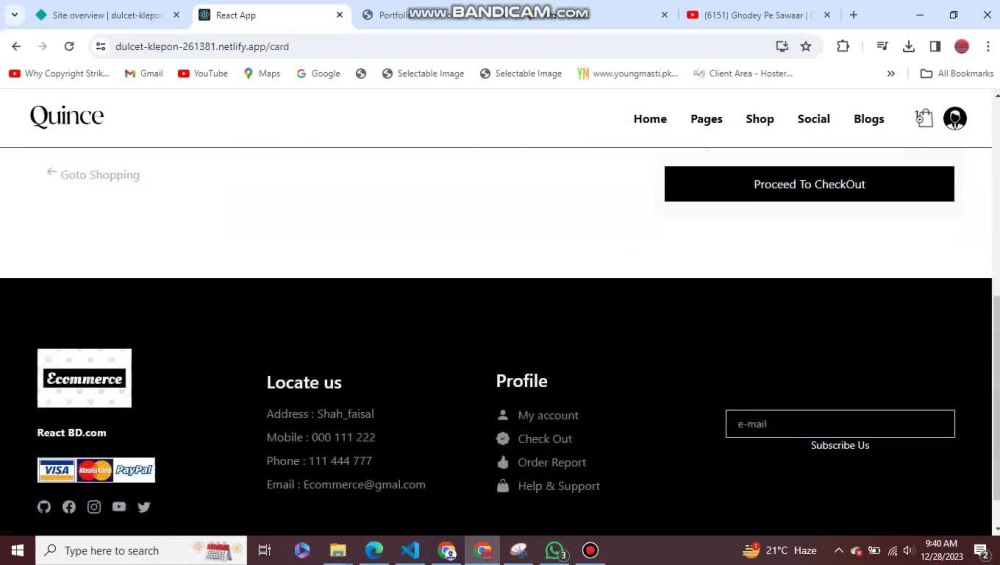This screenshot has width=1000, height=565.
Task: Expand the tab search dropdown
Action: pyautogui.click(x=14, y=15)
